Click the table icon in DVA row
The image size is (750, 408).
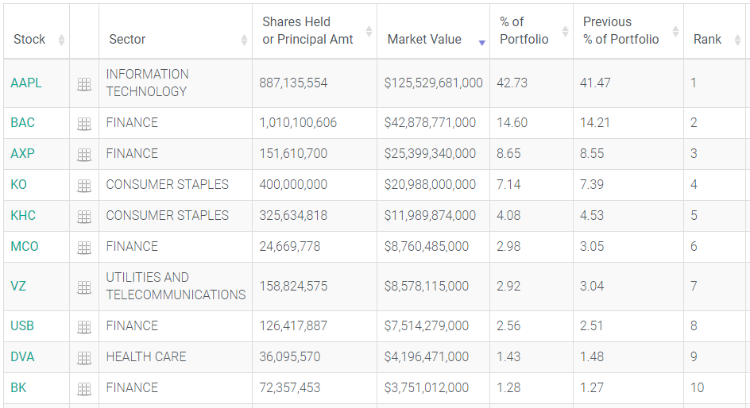point(84,358)
